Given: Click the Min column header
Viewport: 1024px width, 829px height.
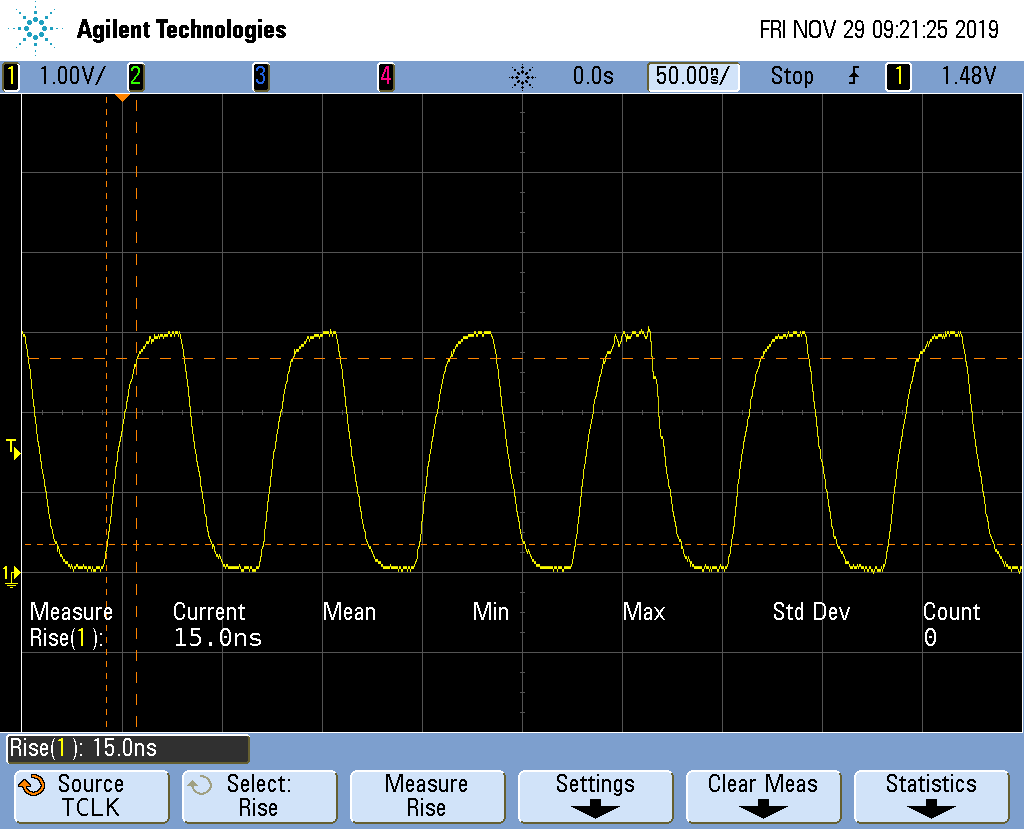Looking at the screenshot, I should click(x=490, y=612).
